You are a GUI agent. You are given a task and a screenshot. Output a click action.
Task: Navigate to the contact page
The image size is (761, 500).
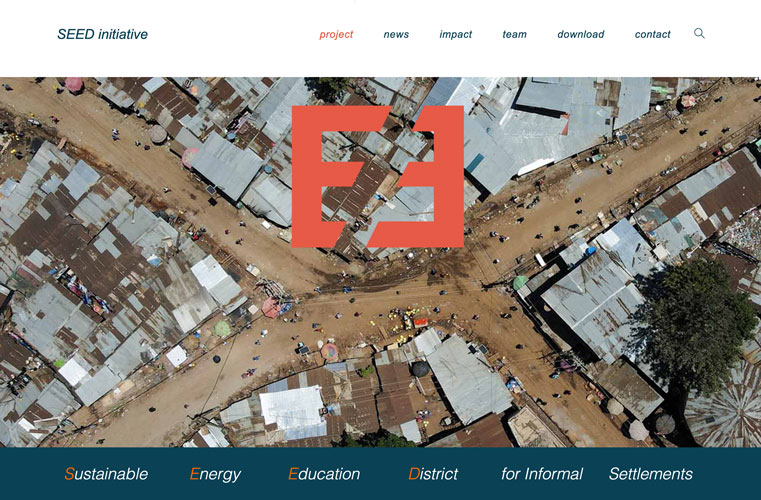[x=652, y=34]
